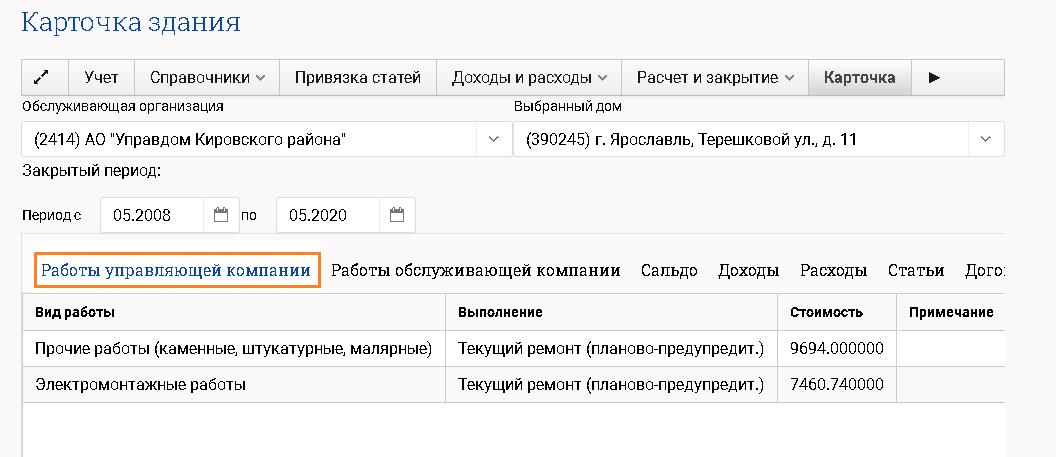Expand Расчет и закрытие menu
1056x457 pixels.
click(715, 77)
